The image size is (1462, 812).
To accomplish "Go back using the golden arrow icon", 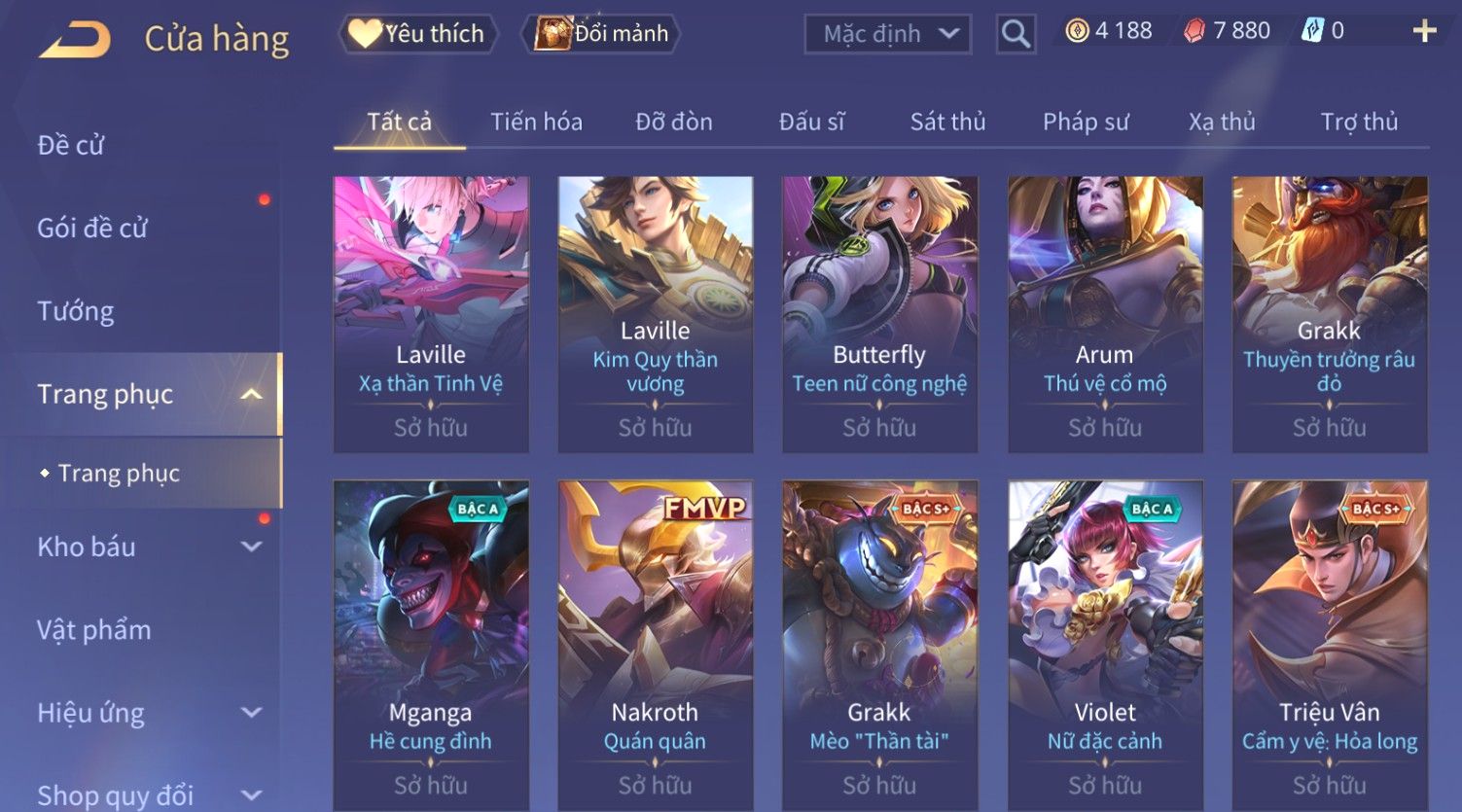I will click(x=75, y=40).
